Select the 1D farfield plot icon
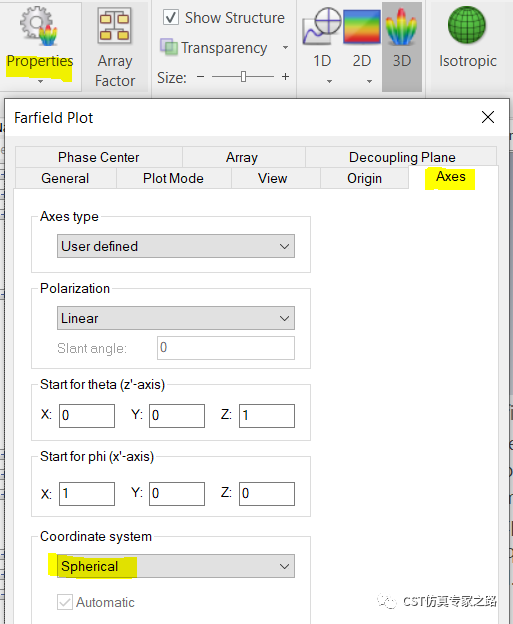Image resolution: width=513 pixels, height=624 pixels. pos(322,26)
